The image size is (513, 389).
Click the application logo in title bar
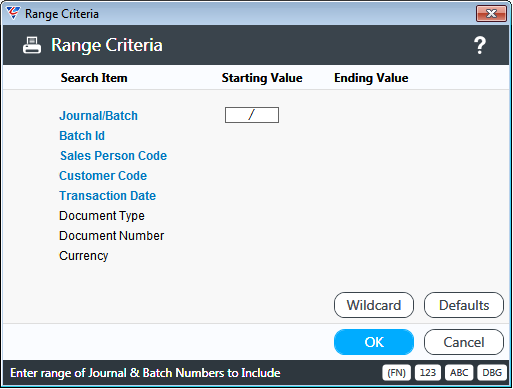[x=13, y=13]
